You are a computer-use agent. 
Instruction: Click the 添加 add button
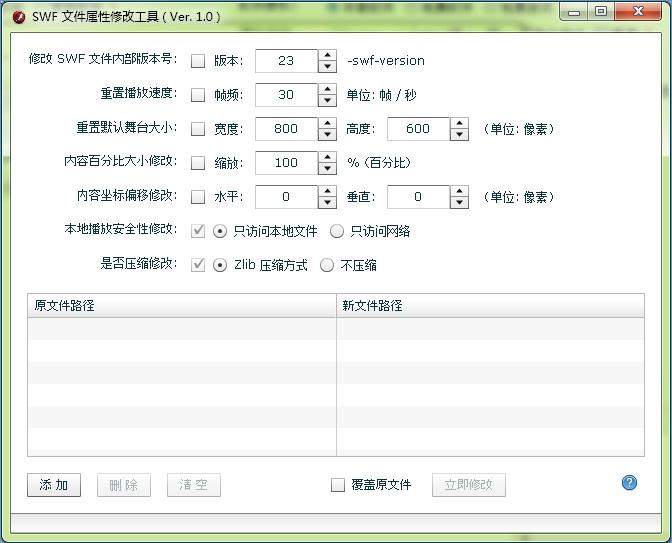54,485
